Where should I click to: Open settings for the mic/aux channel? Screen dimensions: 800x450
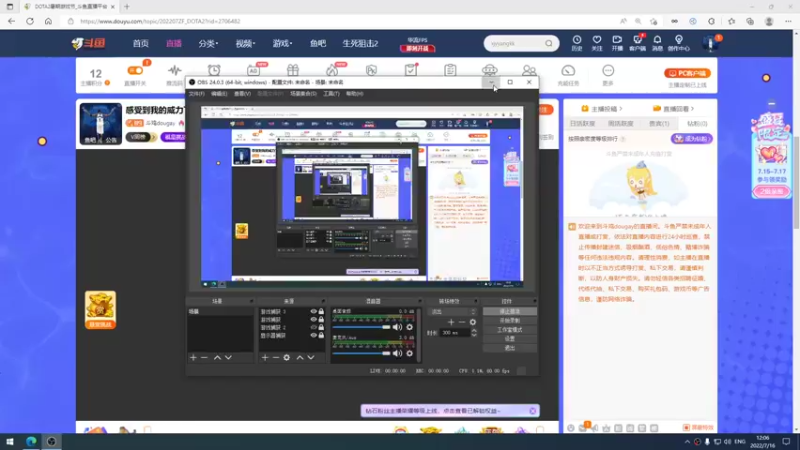[409, 353]
